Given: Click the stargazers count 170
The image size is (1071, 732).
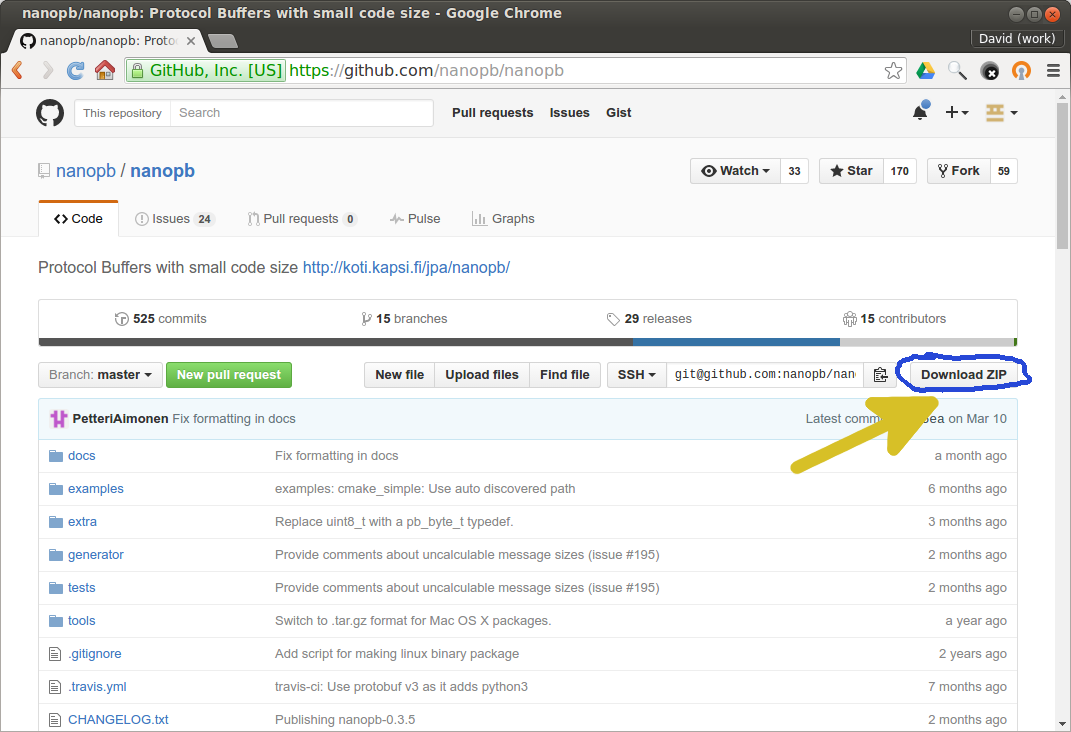Looking at the screenshot, I should [x=900, y=171].
